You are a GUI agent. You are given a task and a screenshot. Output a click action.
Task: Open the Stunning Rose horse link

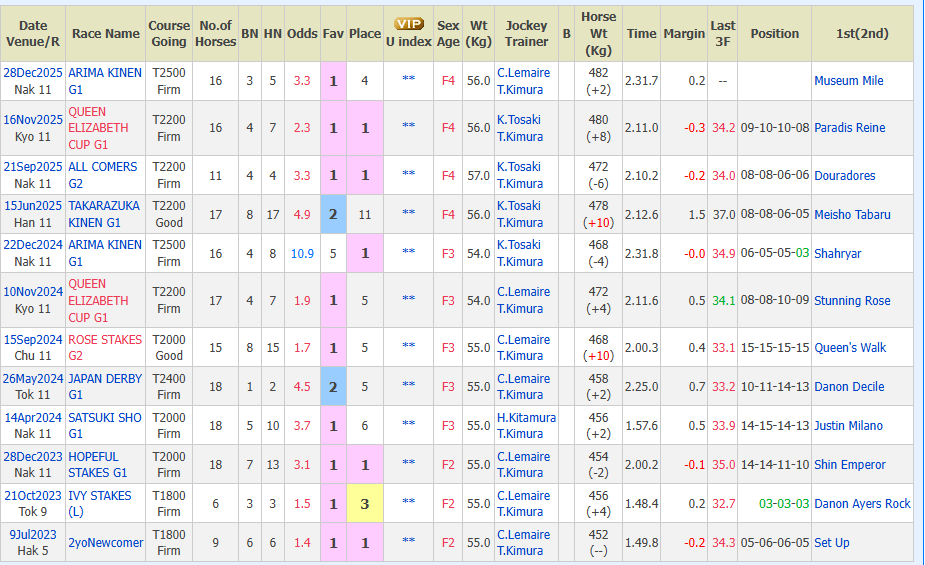pos(852,301)
